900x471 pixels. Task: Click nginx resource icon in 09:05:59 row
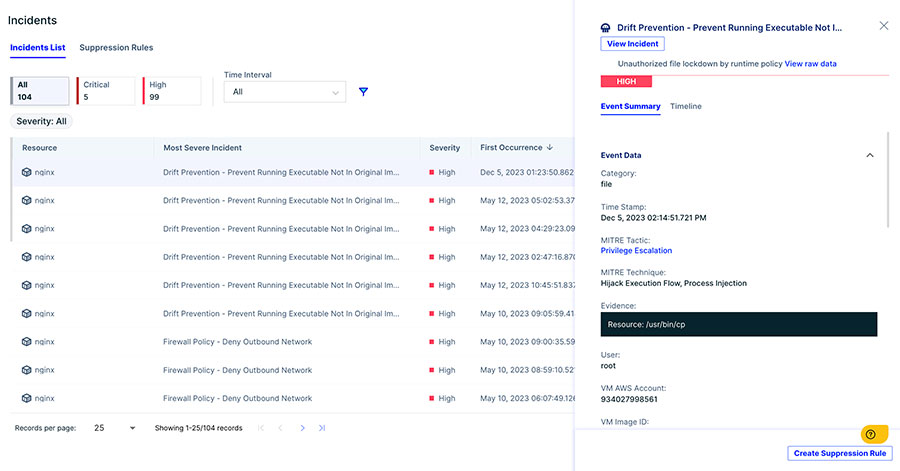pos(26,313)
